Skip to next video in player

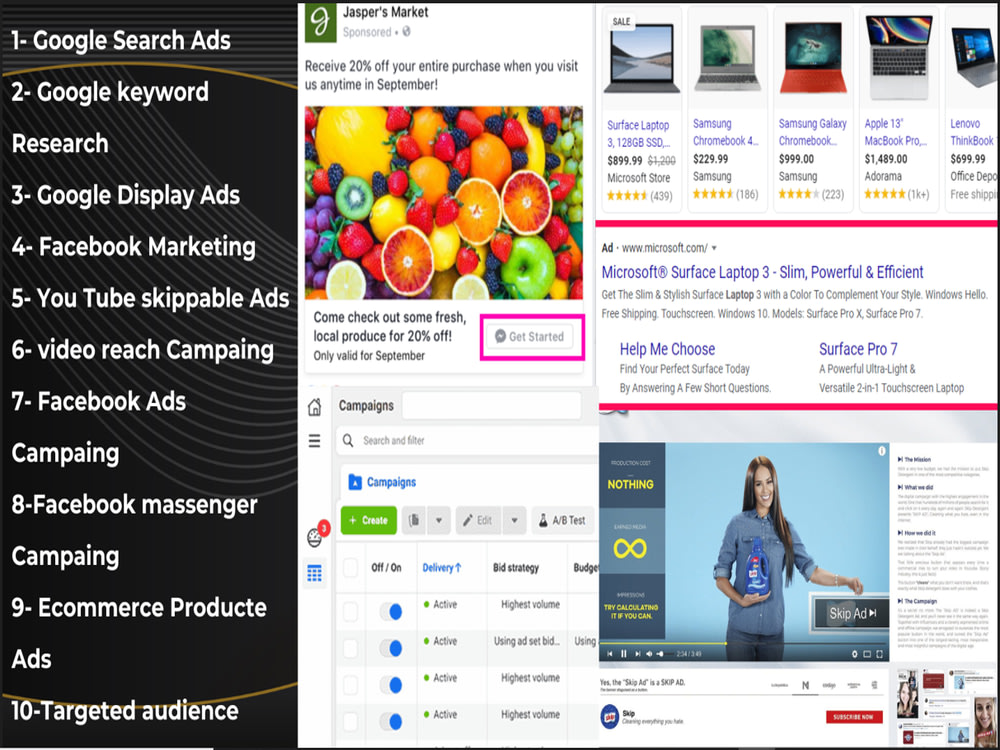637,654
